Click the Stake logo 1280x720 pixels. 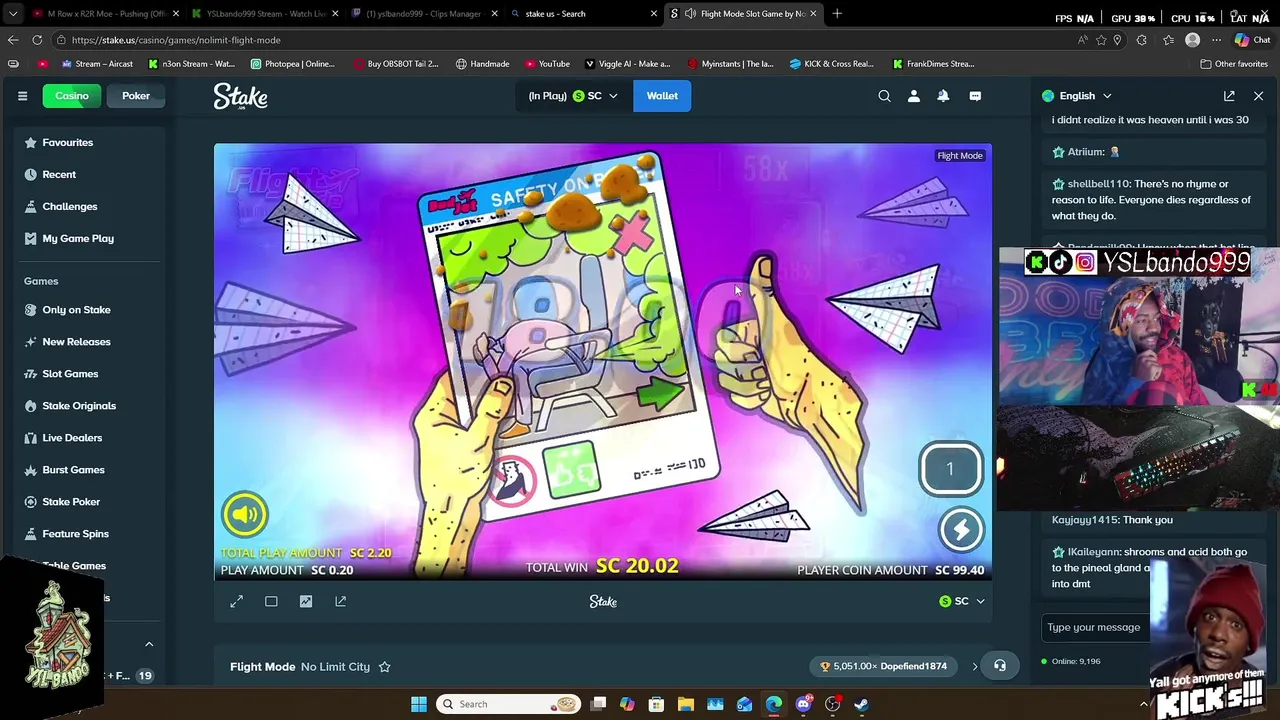240,96
